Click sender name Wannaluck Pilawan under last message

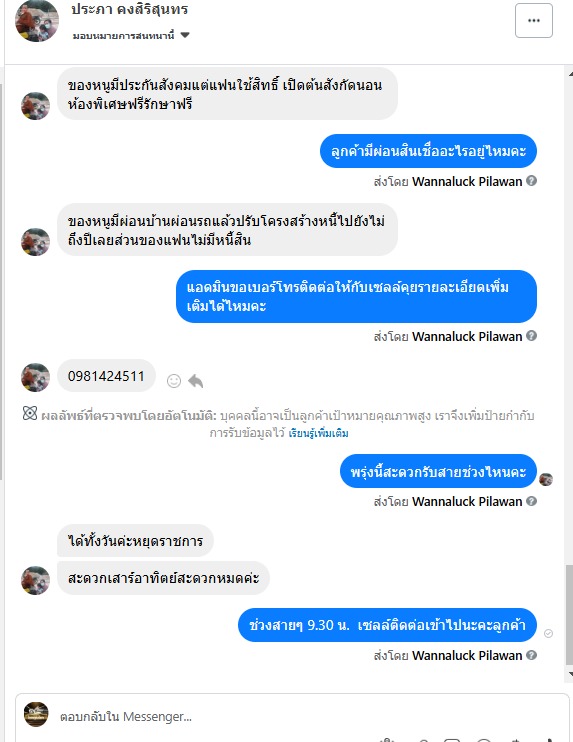[467, 655]
